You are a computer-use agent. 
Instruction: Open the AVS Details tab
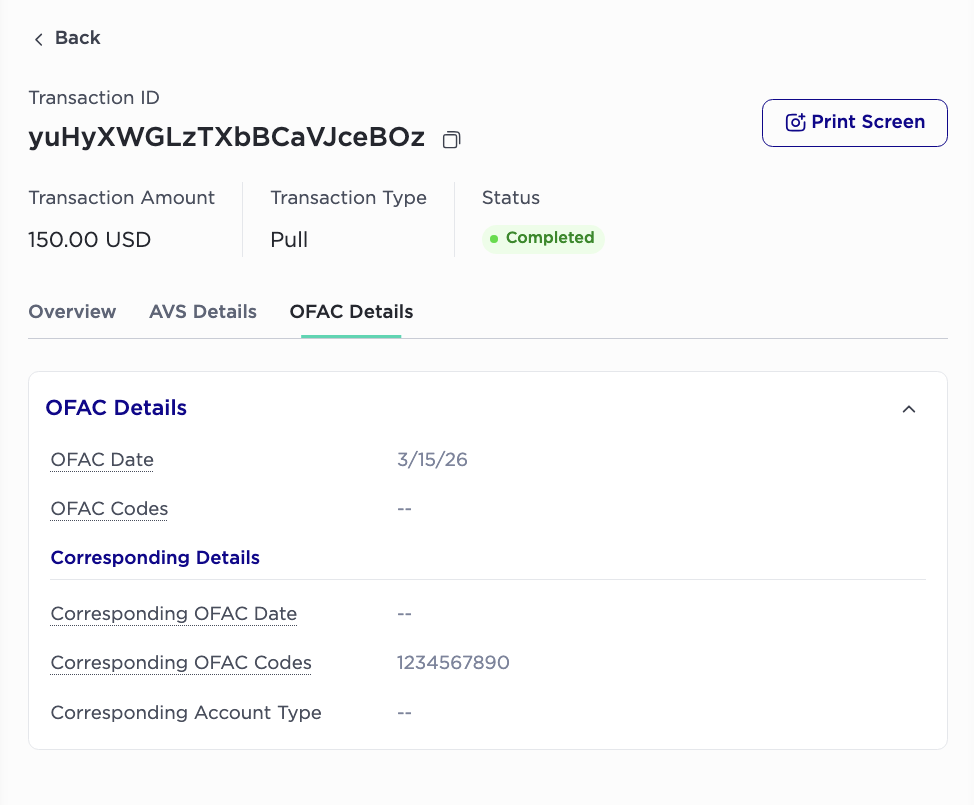click(203, 311)
